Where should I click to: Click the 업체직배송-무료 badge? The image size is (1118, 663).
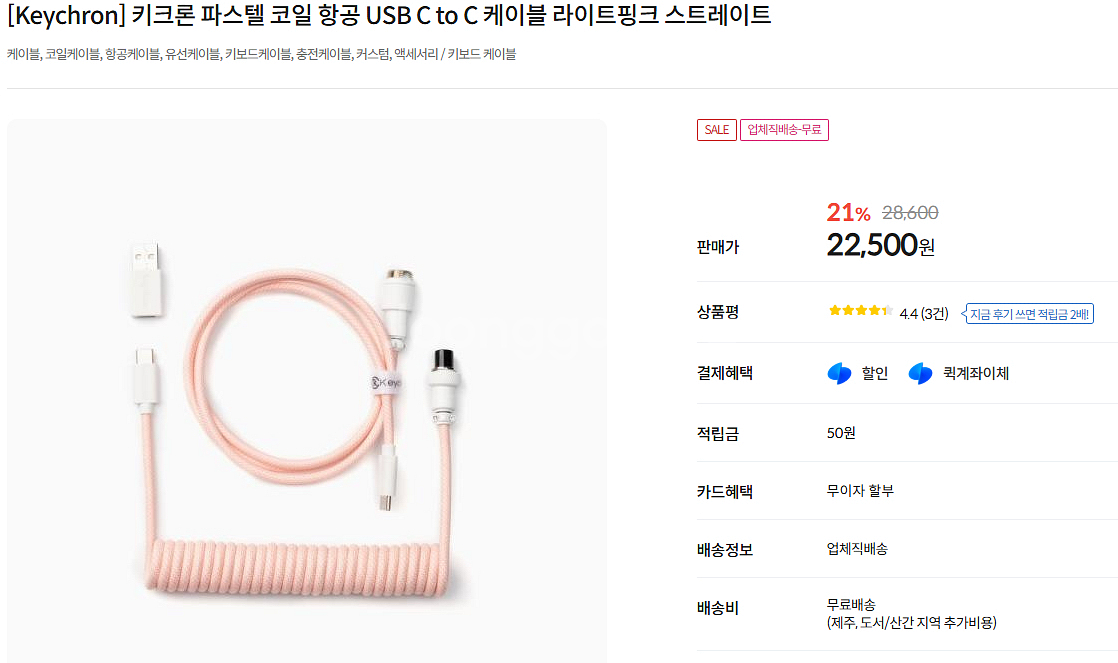(x=784, y=130)
